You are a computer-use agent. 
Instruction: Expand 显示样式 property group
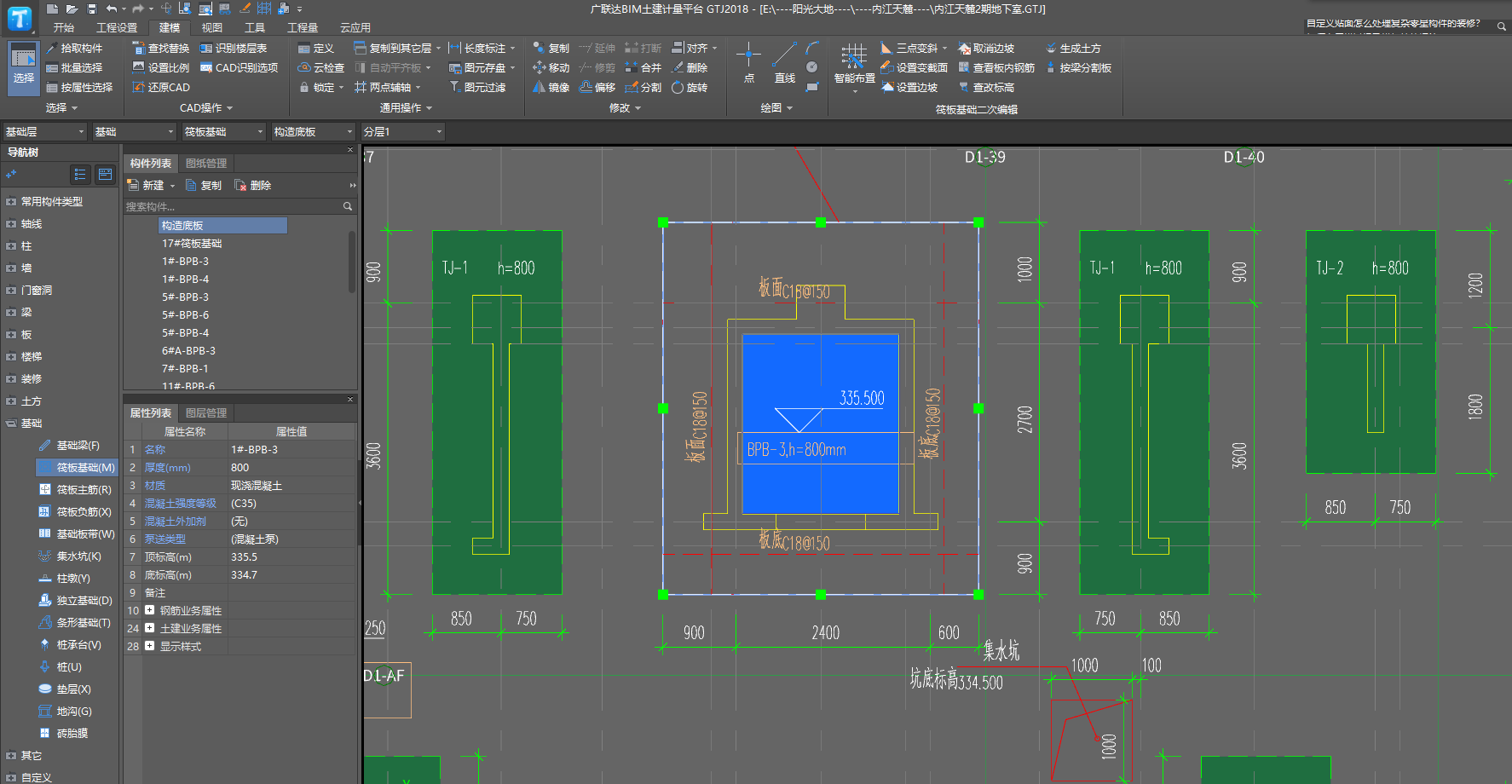[x=150, y=646]
